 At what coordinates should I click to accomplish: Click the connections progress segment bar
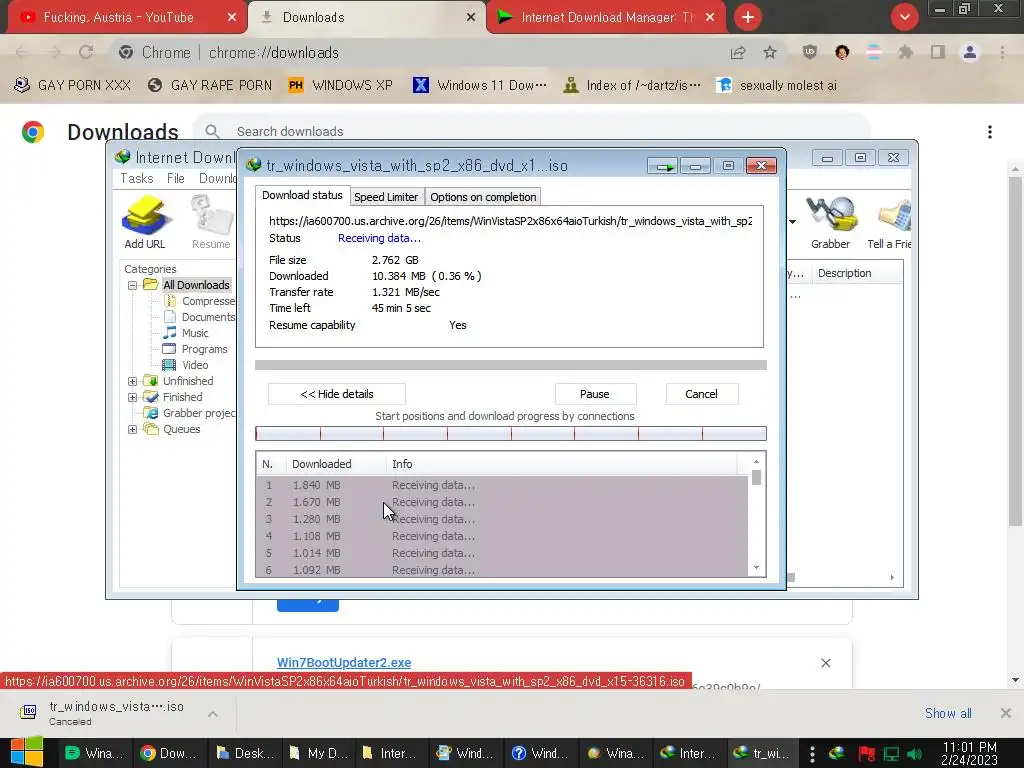pyautogui.click(x=511, y=433)
